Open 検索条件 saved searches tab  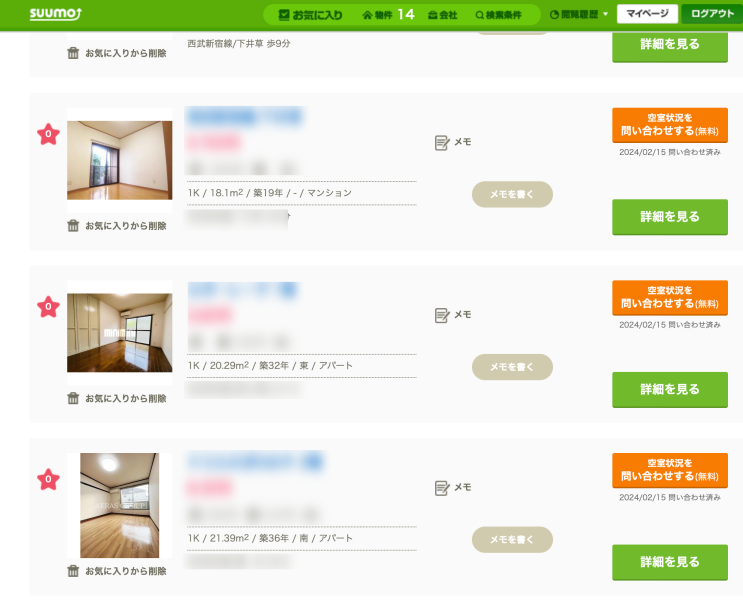click(498, 15)
